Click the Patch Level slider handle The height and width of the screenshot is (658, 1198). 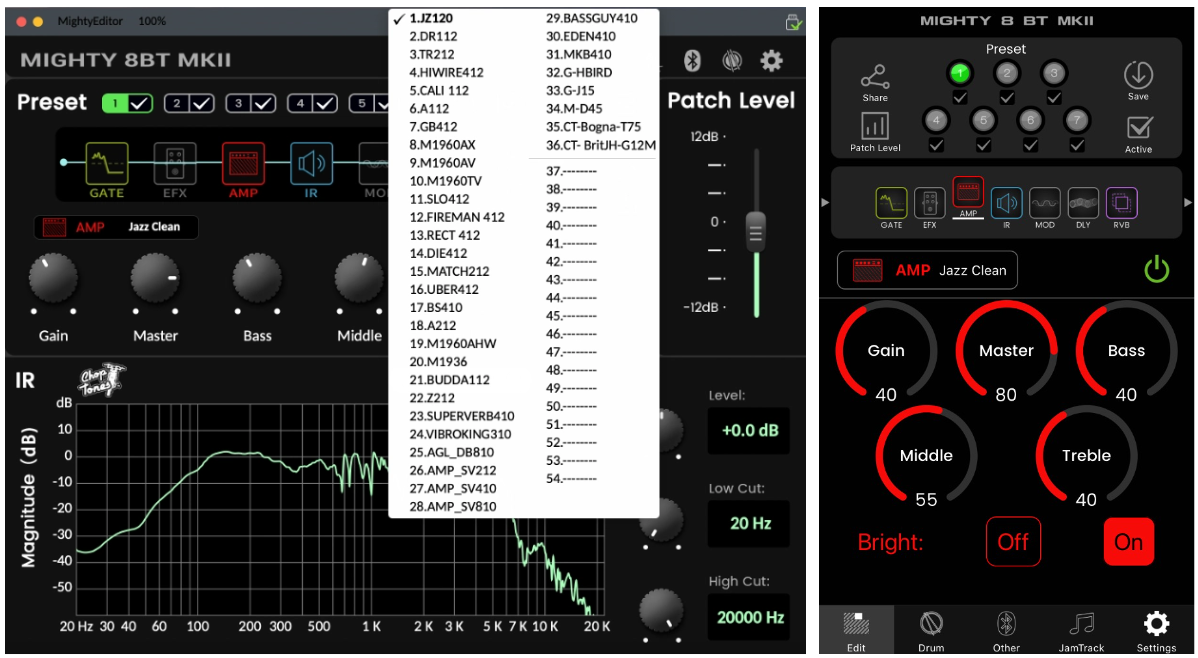click(x=755, y=231)
